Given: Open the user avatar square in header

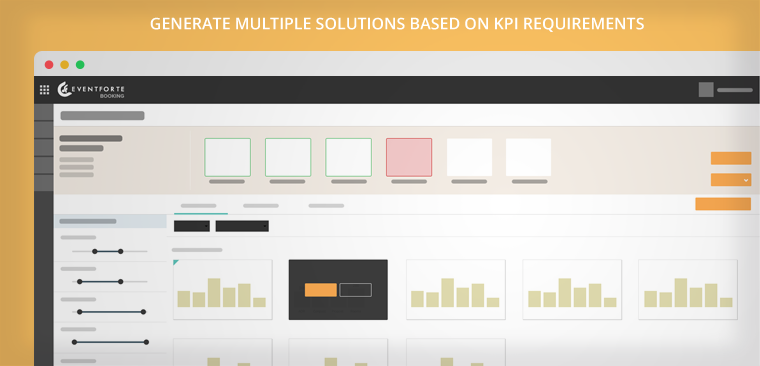Looking at the screenshot, I should click(x=706, y=90).
